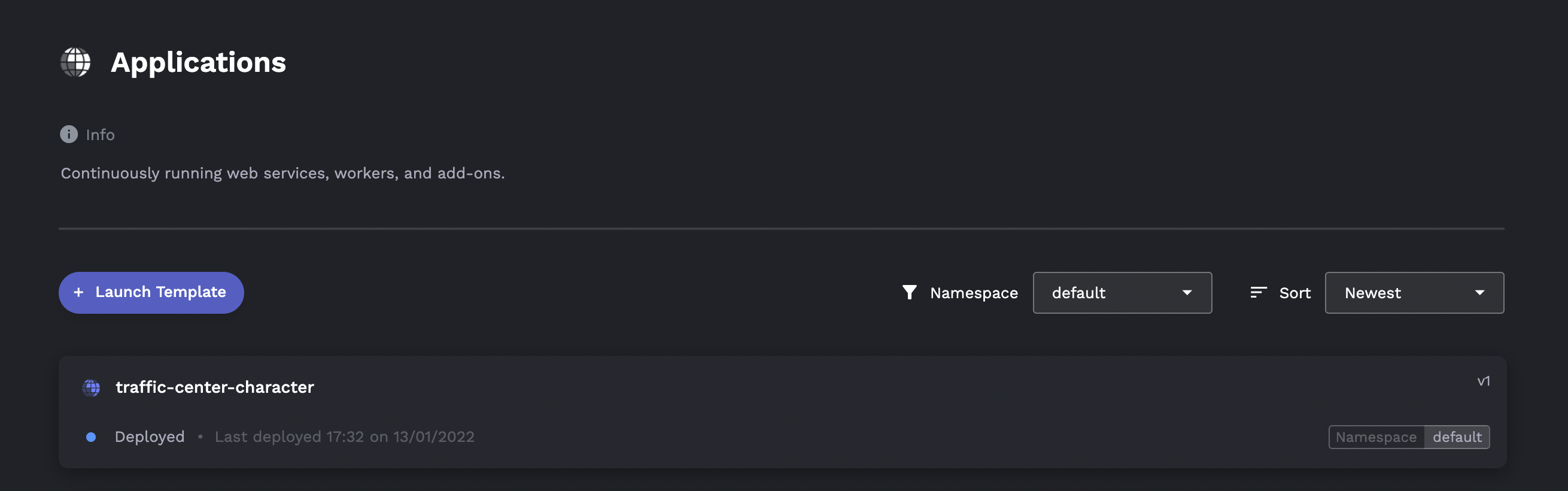Click the traffic-center-character globe icon

[92, 387]
